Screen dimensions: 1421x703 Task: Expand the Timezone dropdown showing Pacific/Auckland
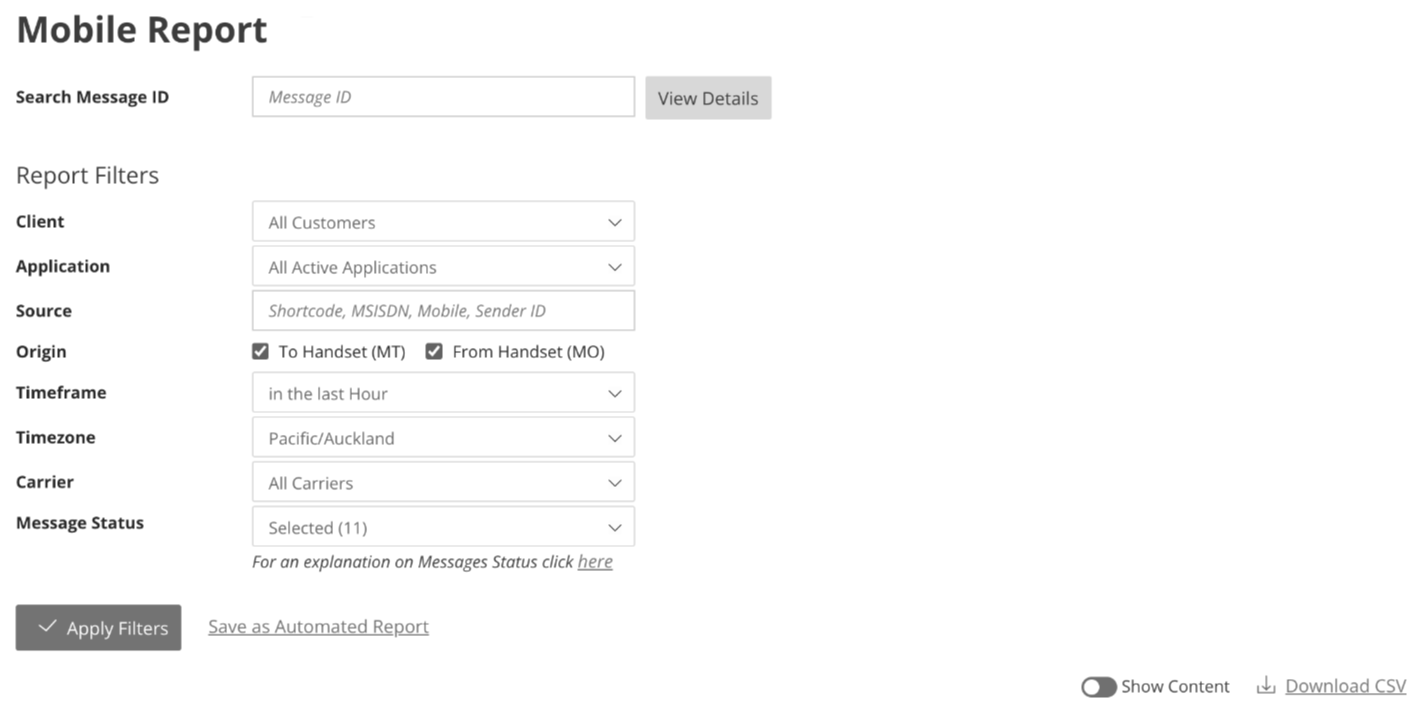pyautogui.click(x=443, y=438)
